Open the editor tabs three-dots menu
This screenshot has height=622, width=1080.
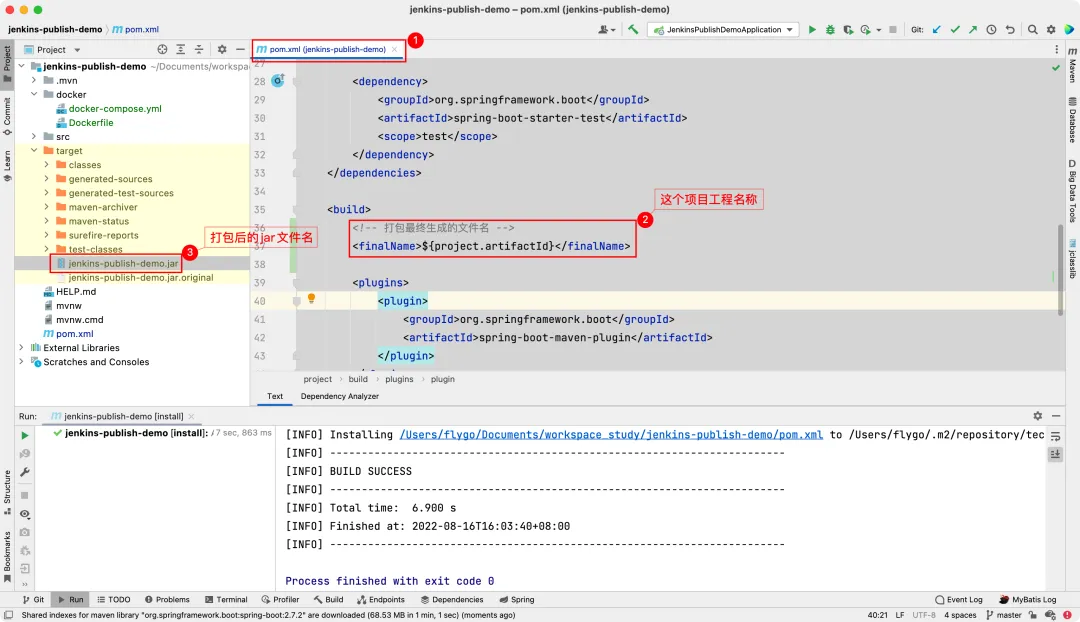(1057, 50)
